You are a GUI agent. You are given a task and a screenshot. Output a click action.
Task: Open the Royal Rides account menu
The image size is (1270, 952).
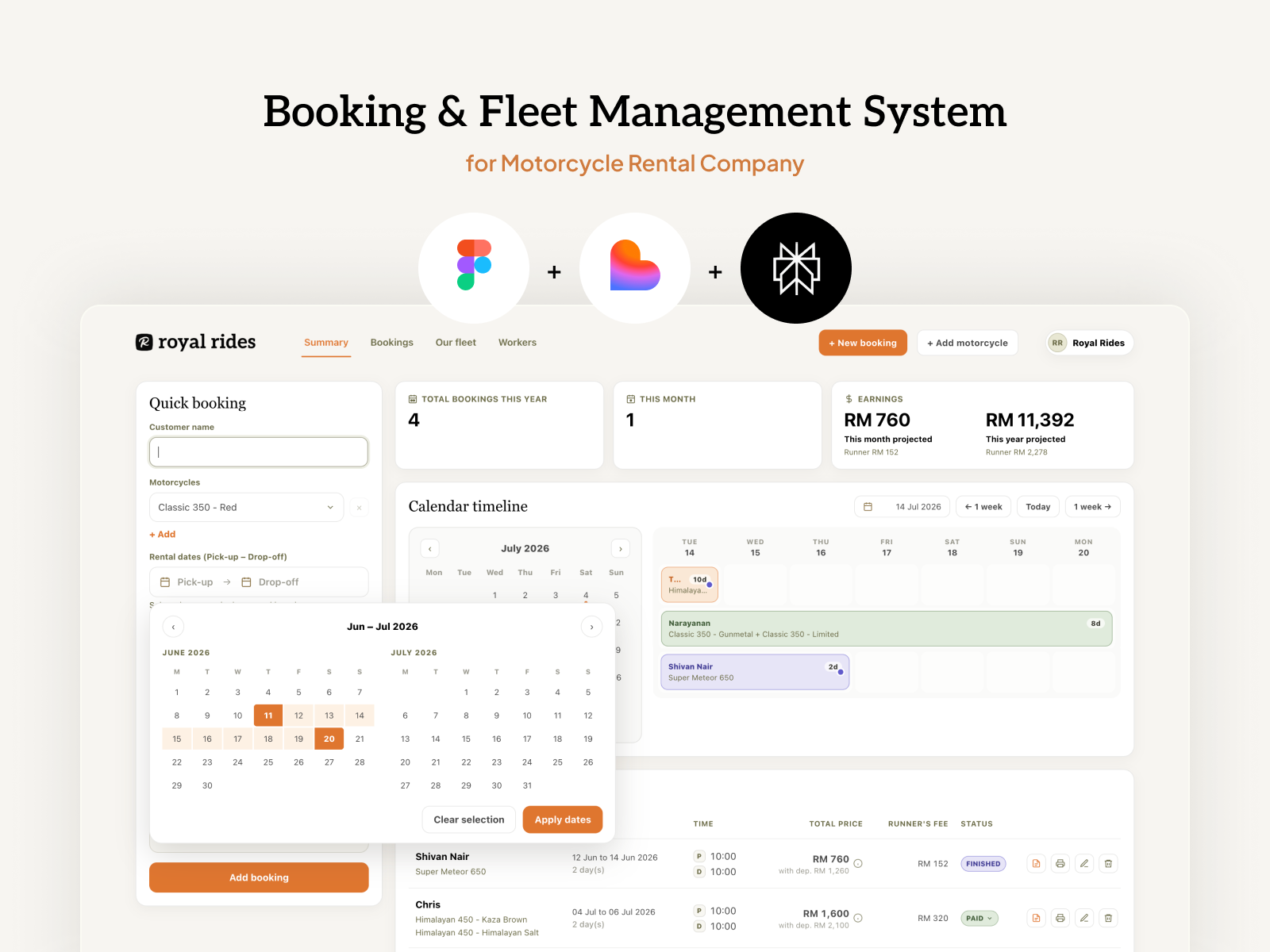pos(1090,343)
